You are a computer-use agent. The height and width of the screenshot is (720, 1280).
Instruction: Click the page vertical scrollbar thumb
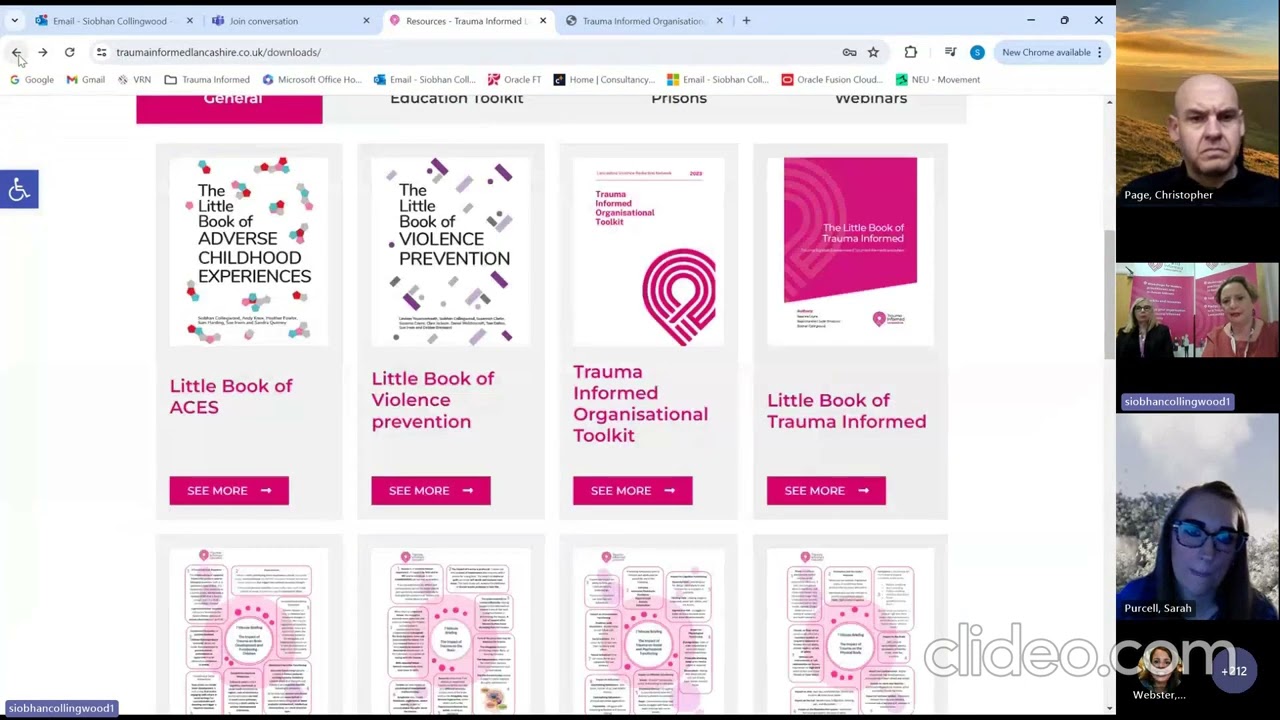(x=1109, y=295)
